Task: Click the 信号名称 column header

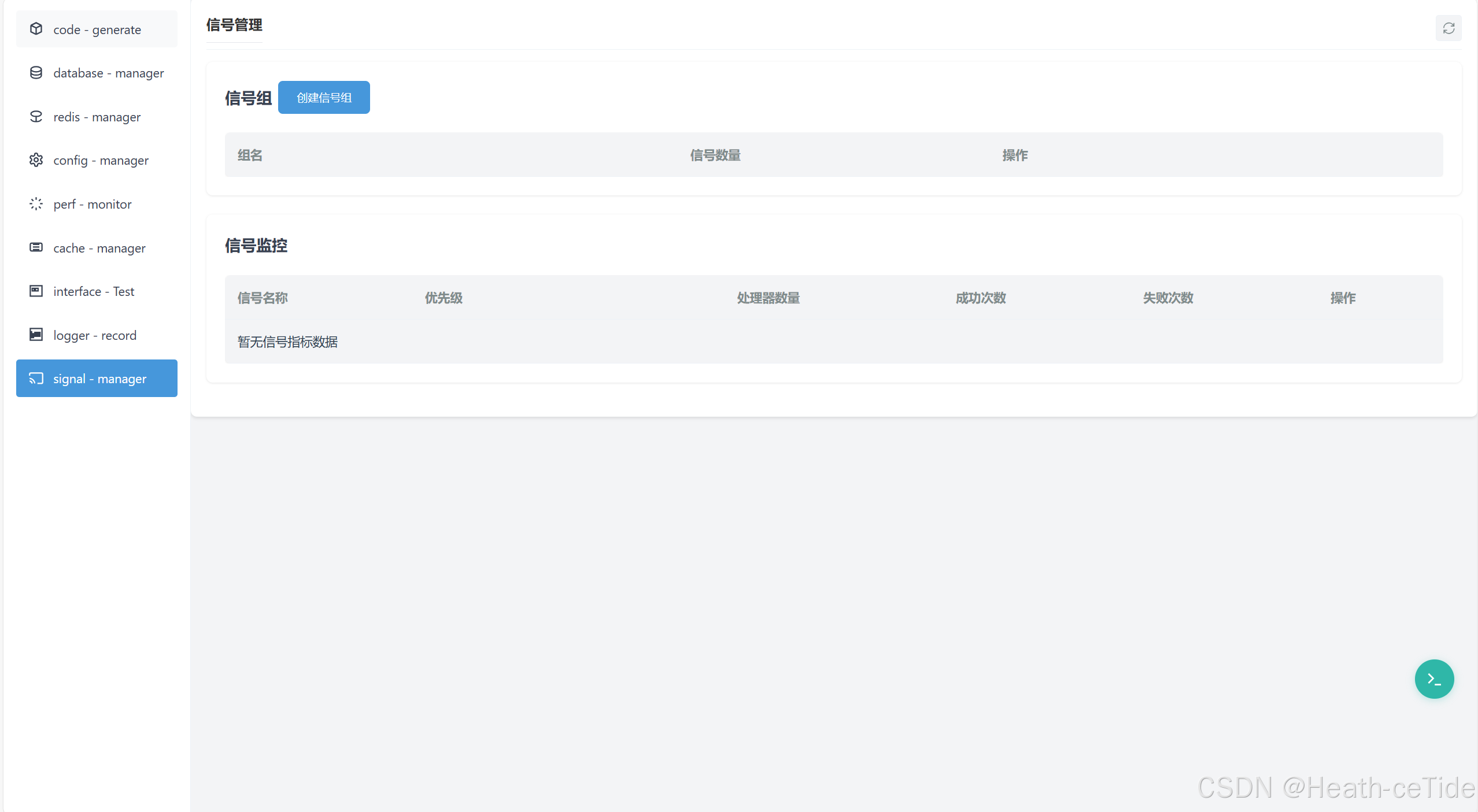Action: [x=263, y=298]
